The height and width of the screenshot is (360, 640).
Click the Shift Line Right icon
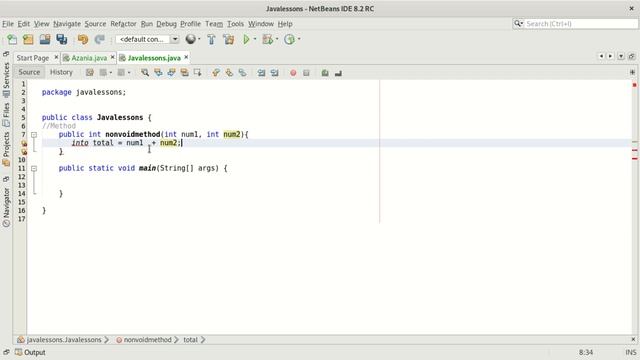pyautogui.click(x=274, y=73)
